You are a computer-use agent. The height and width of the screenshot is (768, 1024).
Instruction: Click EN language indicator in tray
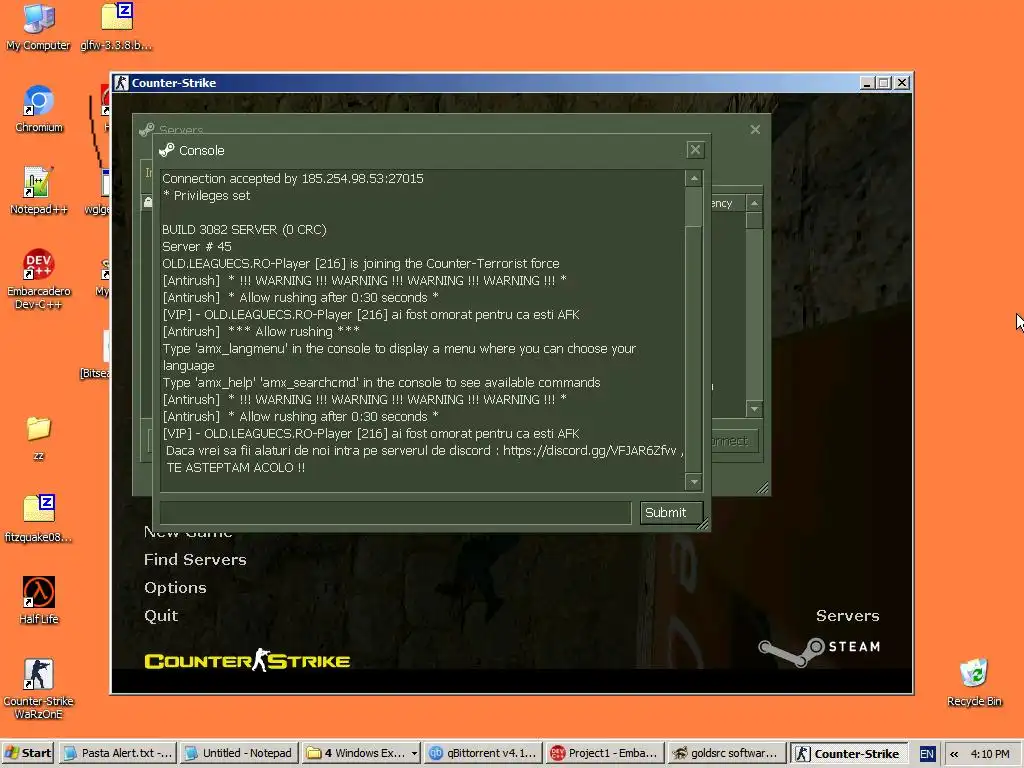(x=926, y=754)
